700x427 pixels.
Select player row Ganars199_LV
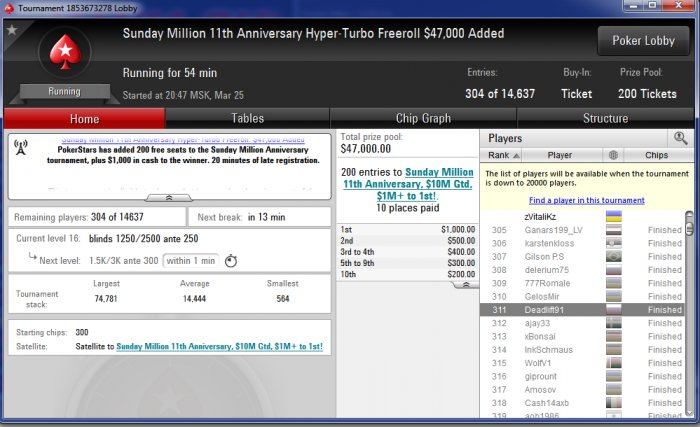pyautogui.click(x=582, y=230)
